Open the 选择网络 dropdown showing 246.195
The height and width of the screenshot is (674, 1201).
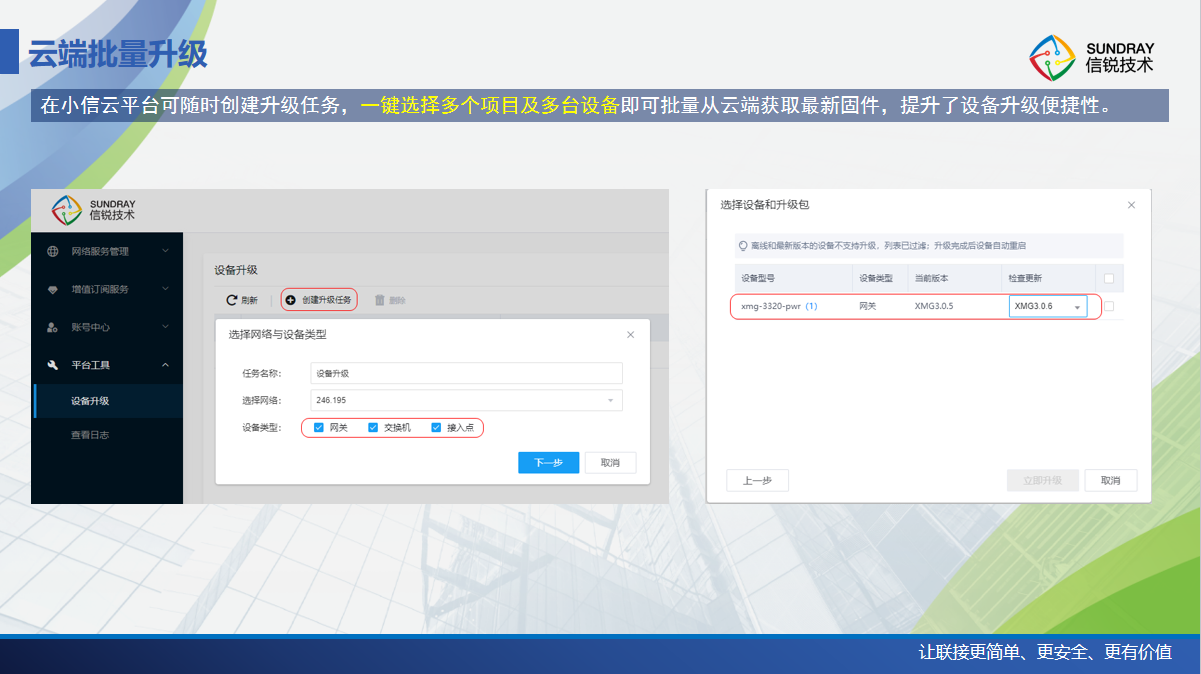[x=466, y=400]
